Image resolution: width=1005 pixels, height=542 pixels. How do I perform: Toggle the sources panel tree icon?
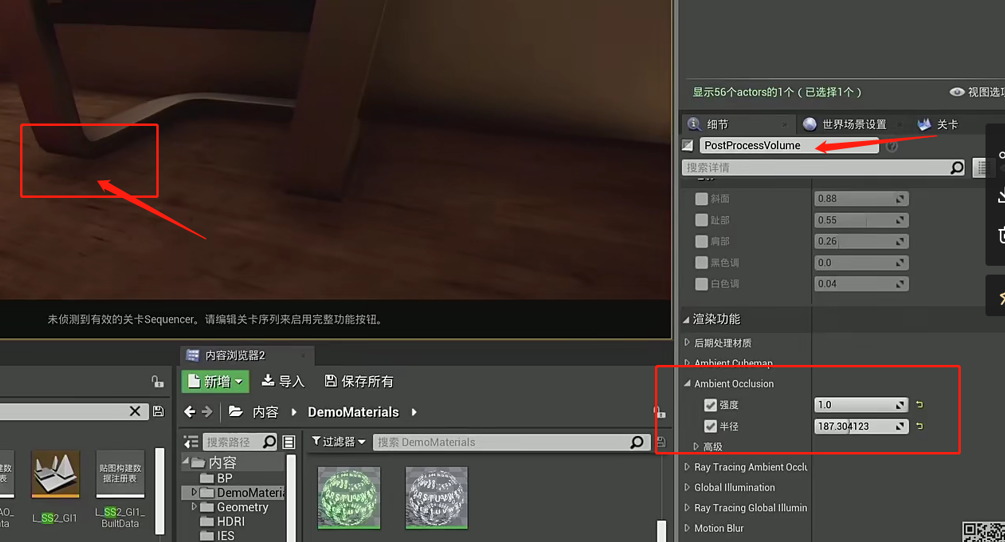(190, 442)
